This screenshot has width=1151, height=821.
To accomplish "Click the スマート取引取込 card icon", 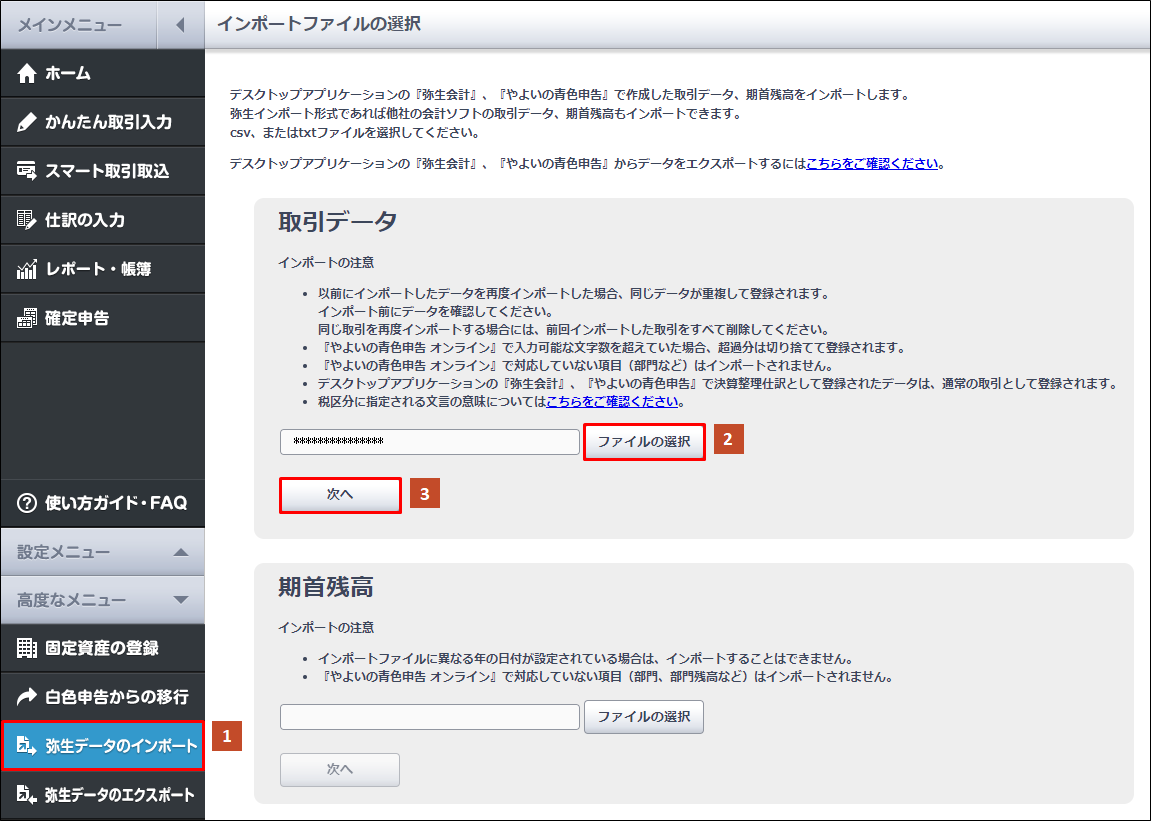I will point(26,171).
